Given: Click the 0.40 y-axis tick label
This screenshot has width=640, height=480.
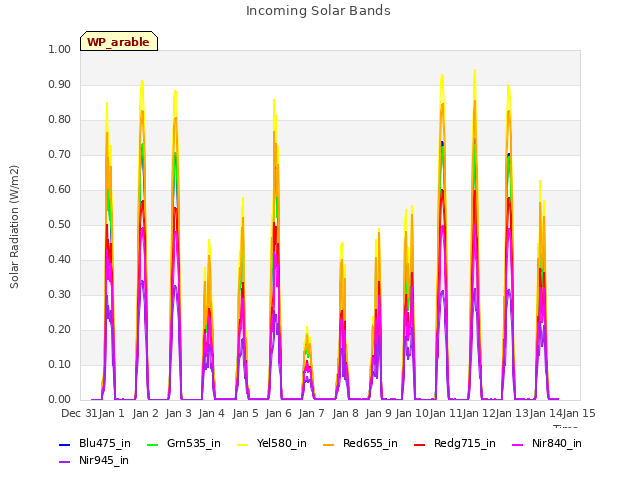Looking at the screenshot, I should [60, 260].
